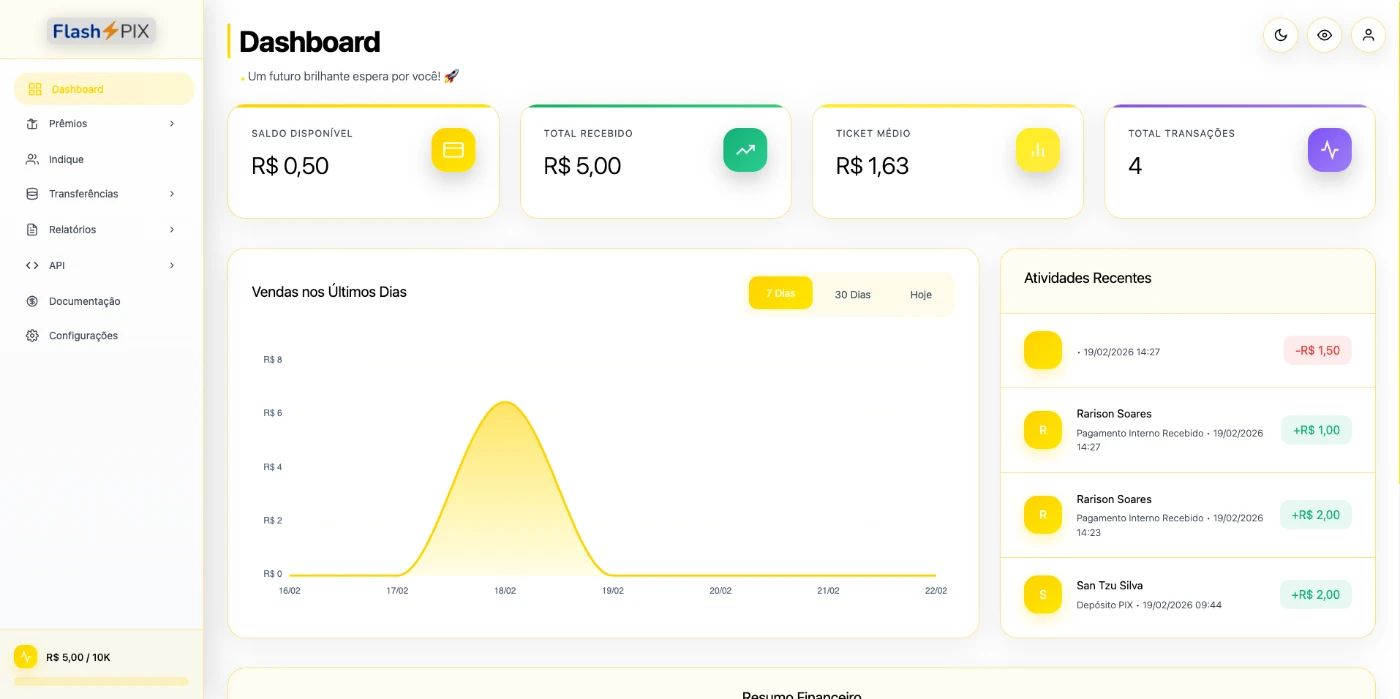This screenshot has height=699, width=1400.
Task: Click the yellow S avatar for San Tzu Silva
Action: click(1042, 594)
